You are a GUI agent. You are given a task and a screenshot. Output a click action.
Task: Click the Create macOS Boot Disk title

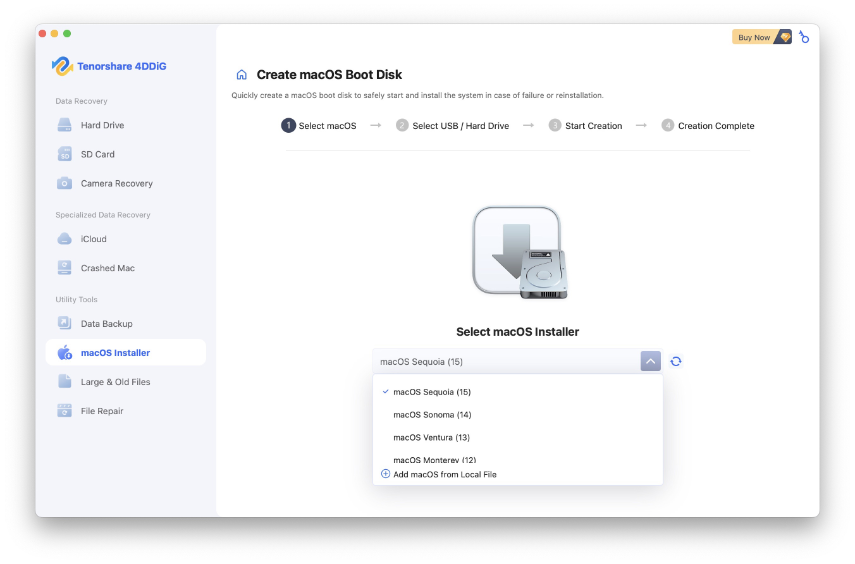[x=329, y=75]
